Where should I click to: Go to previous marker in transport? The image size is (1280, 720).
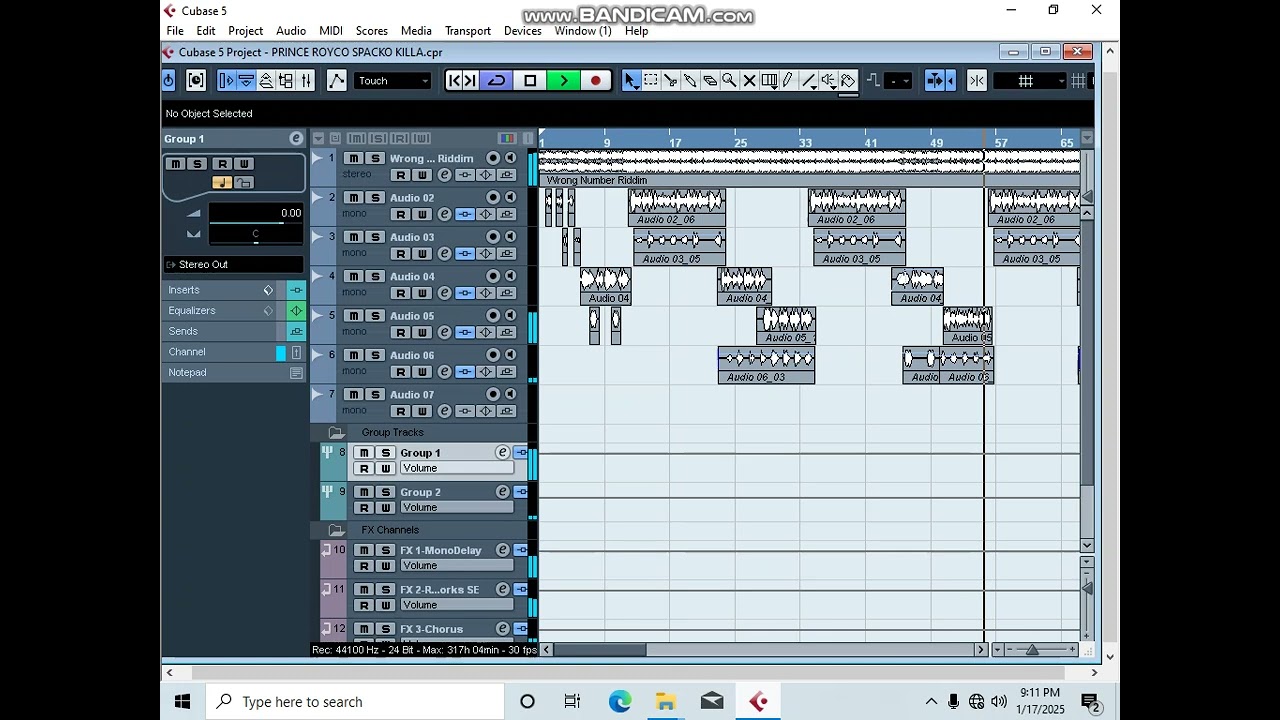(455, 81)
